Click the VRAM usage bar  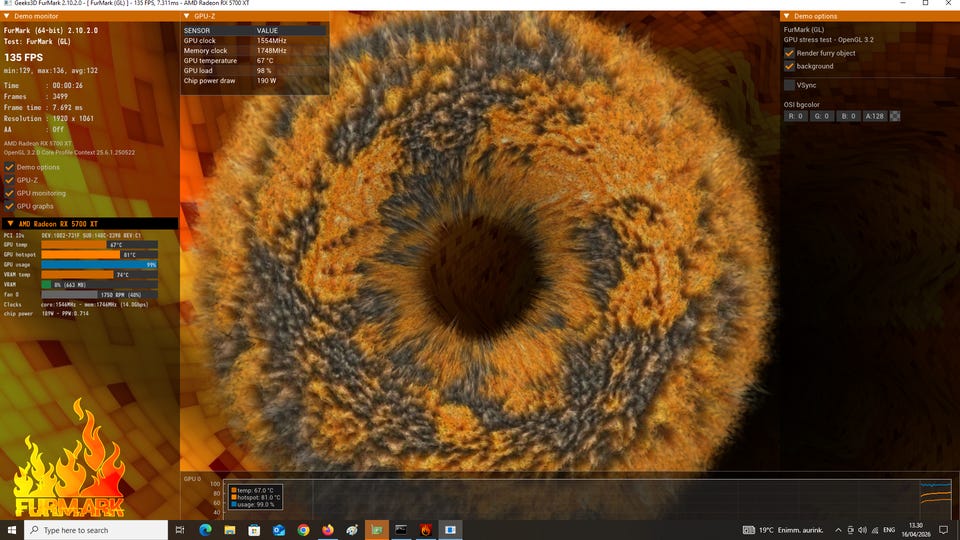(x=99, y=284)
